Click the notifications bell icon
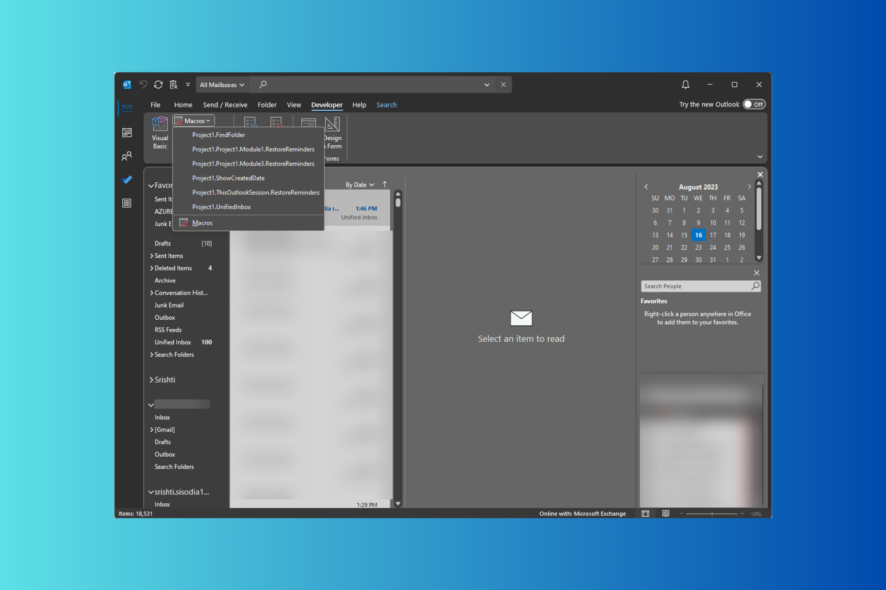Screen dimensions: 886x590 [686, 84]
